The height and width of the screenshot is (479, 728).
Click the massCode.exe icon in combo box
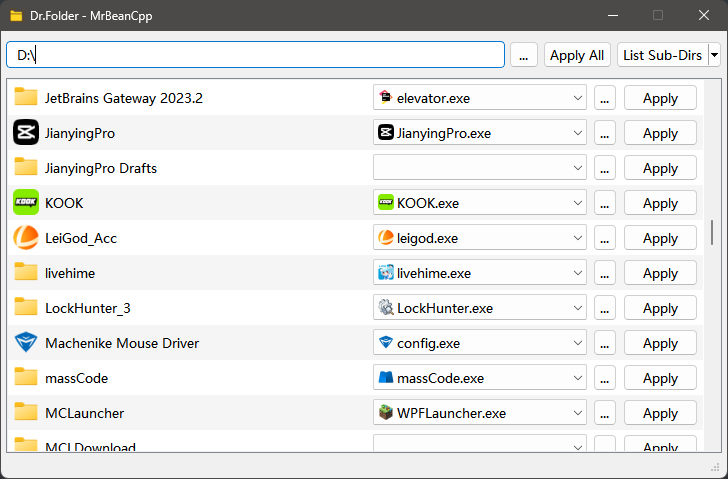pyautogui.click(x=385, y=378)
